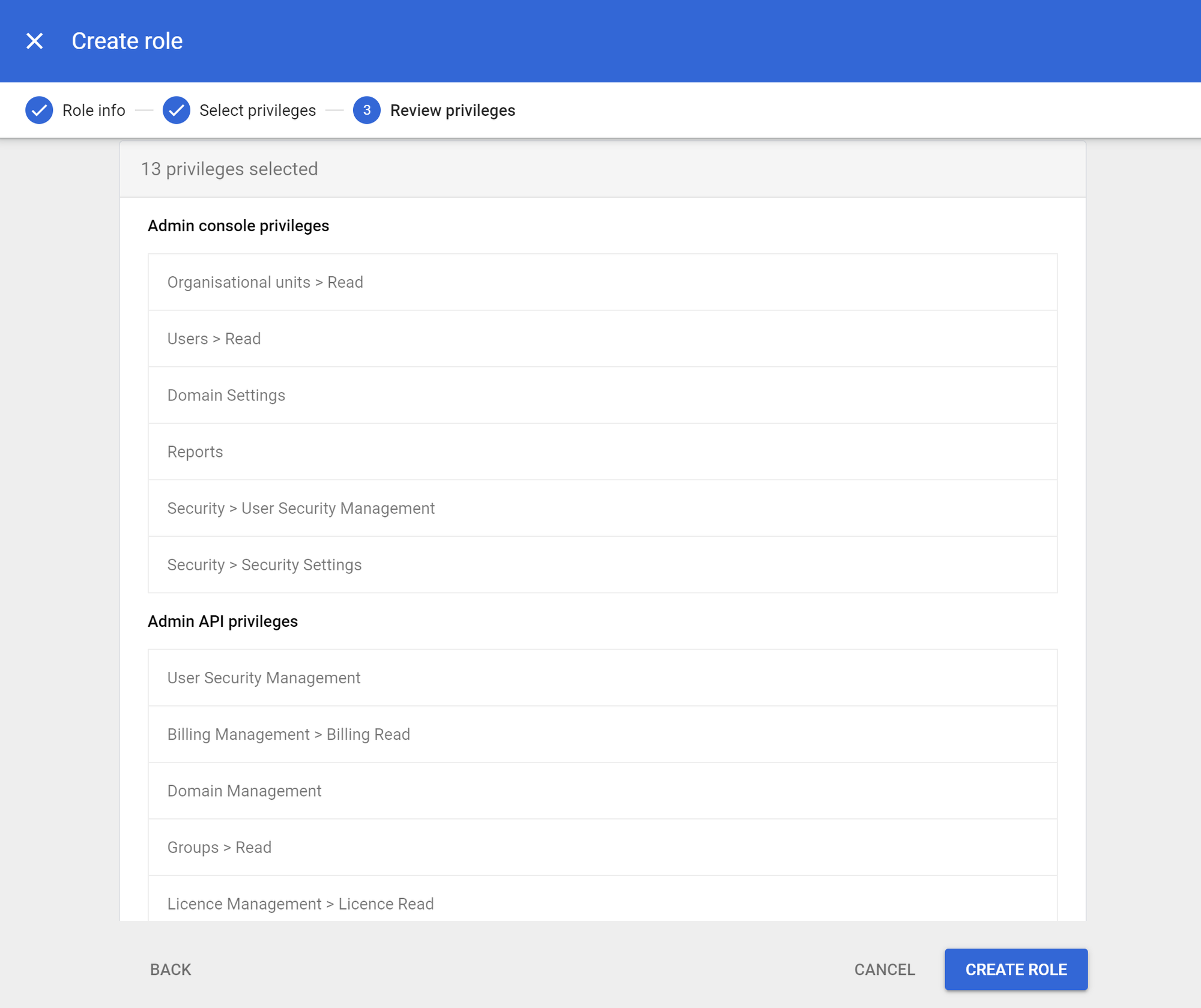Close the Create role dialog
This screenshot has width=1201, height=1008.
[35, 41]
